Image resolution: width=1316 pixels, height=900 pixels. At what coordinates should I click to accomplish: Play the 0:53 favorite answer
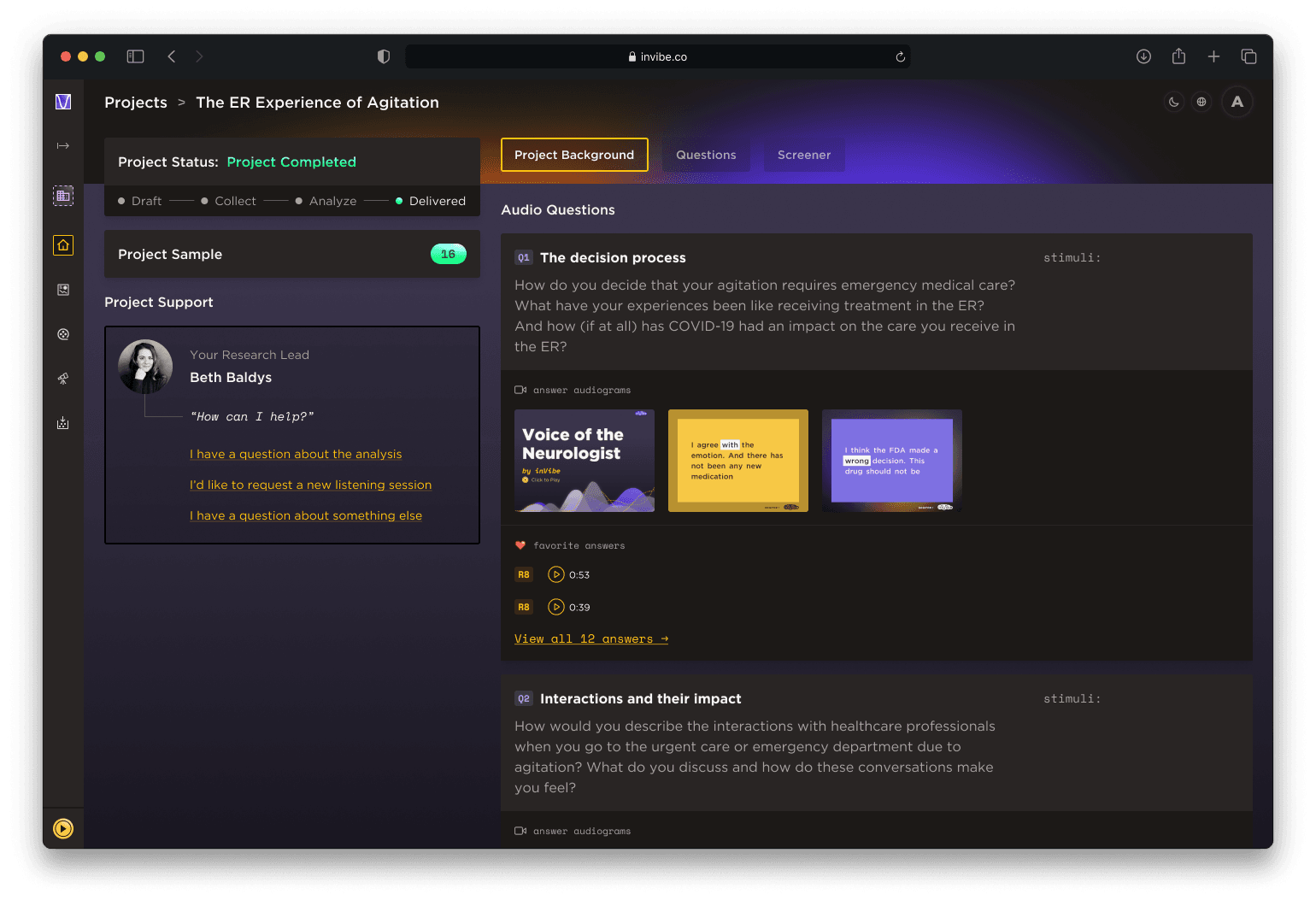tap(556, 574)
